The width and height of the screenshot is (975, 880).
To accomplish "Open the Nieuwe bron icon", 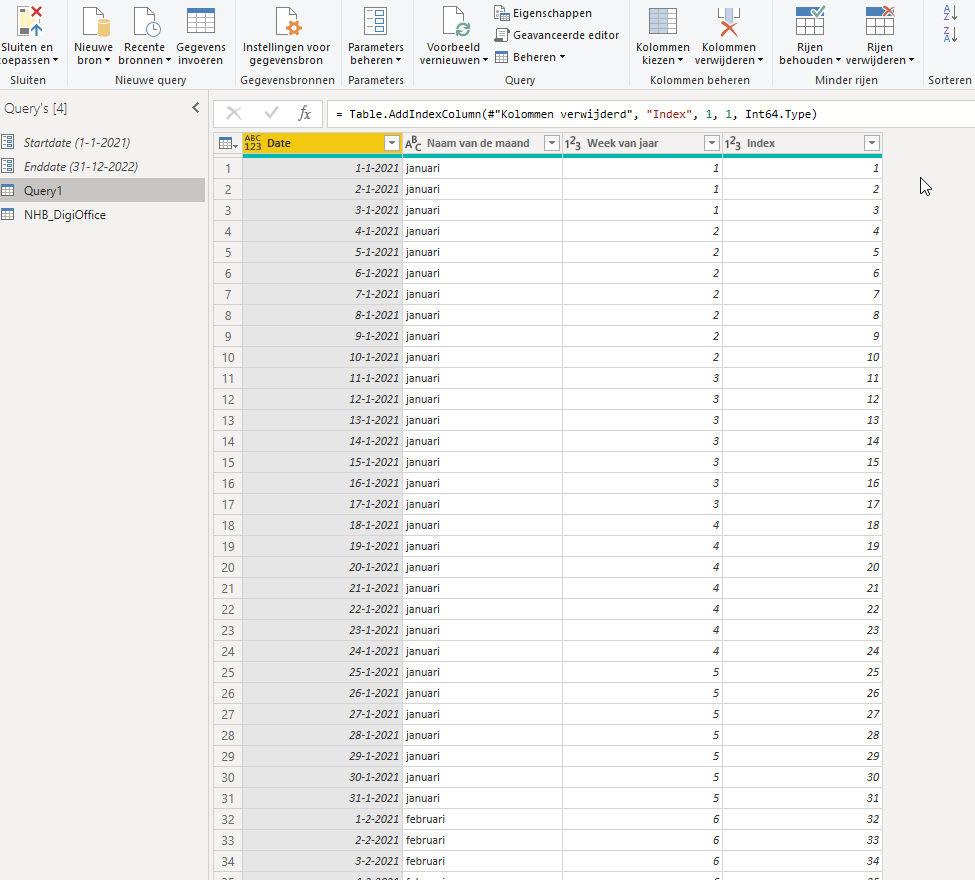I will tap(96, 21).
